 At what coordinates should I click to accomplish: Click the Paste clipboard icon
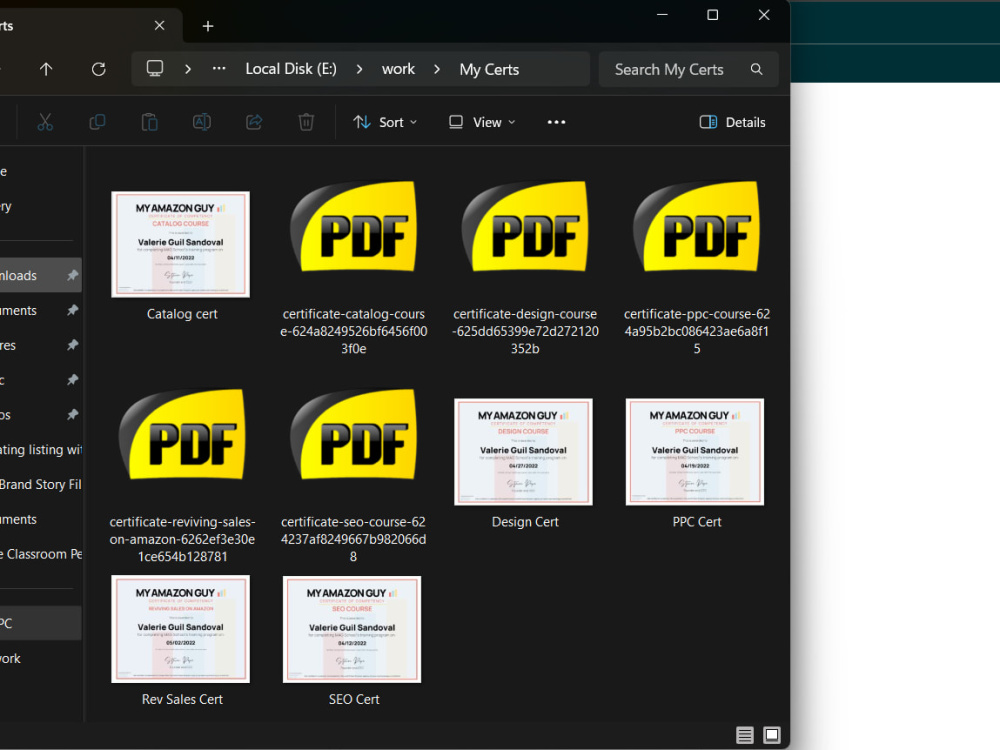tap(149, 122)
